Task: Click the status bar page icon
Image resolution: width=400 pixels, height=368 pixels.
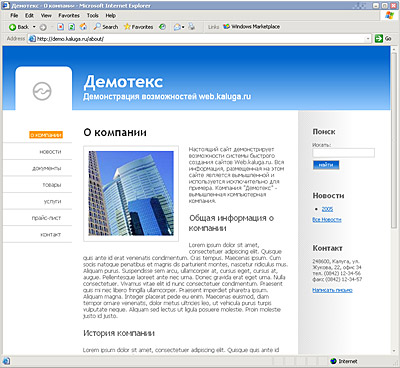Action: (x=7, y=361)
